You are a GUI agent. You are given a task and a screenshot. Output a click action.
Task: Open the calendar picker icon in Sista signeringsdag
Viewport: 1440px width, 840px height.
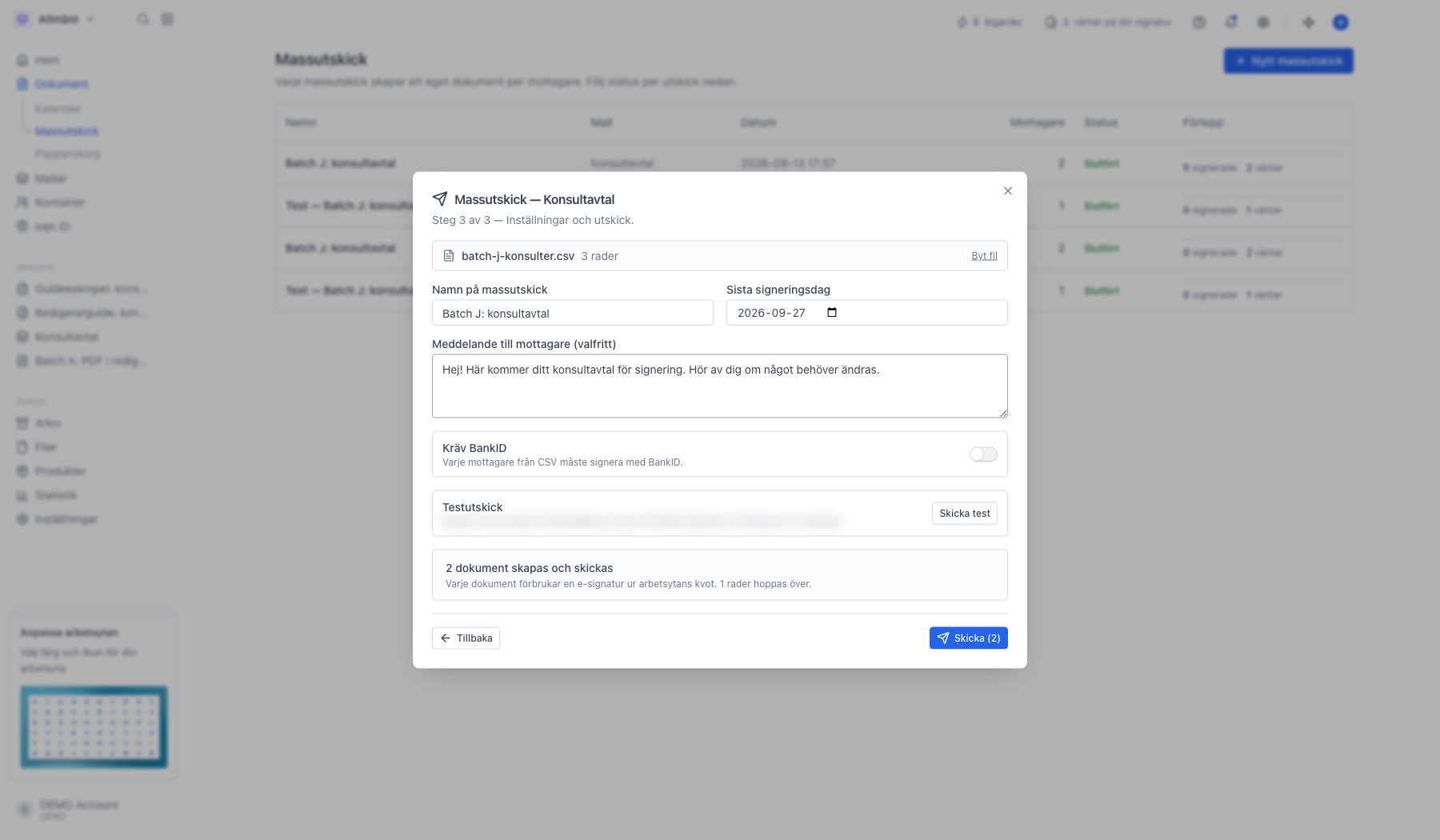point(832,312)
